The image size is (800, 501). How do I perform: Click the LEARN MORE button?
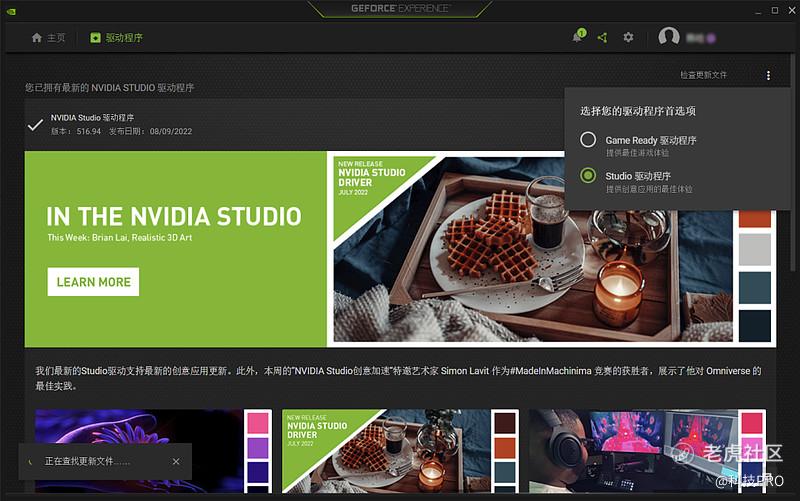pos(93,282)
